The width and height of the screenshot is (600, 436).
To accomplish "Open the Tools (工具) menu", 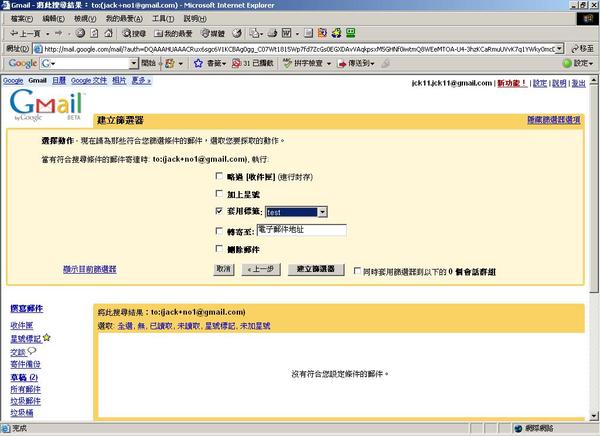I will click(163, 18).
